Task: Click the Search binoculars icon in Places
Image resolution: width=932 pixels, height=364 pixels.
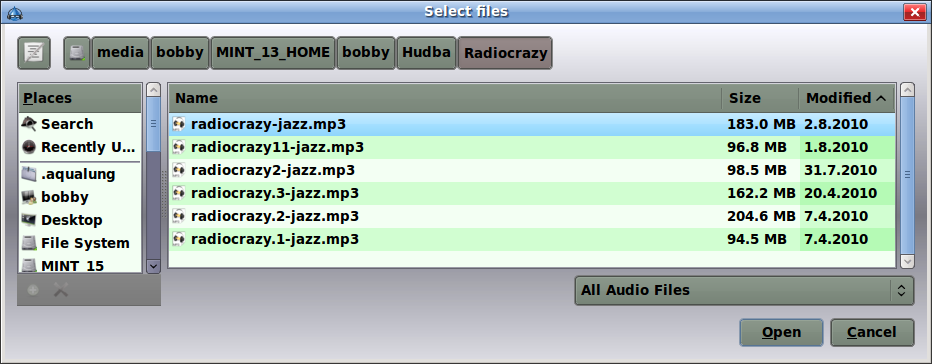Action: (29, 124)
